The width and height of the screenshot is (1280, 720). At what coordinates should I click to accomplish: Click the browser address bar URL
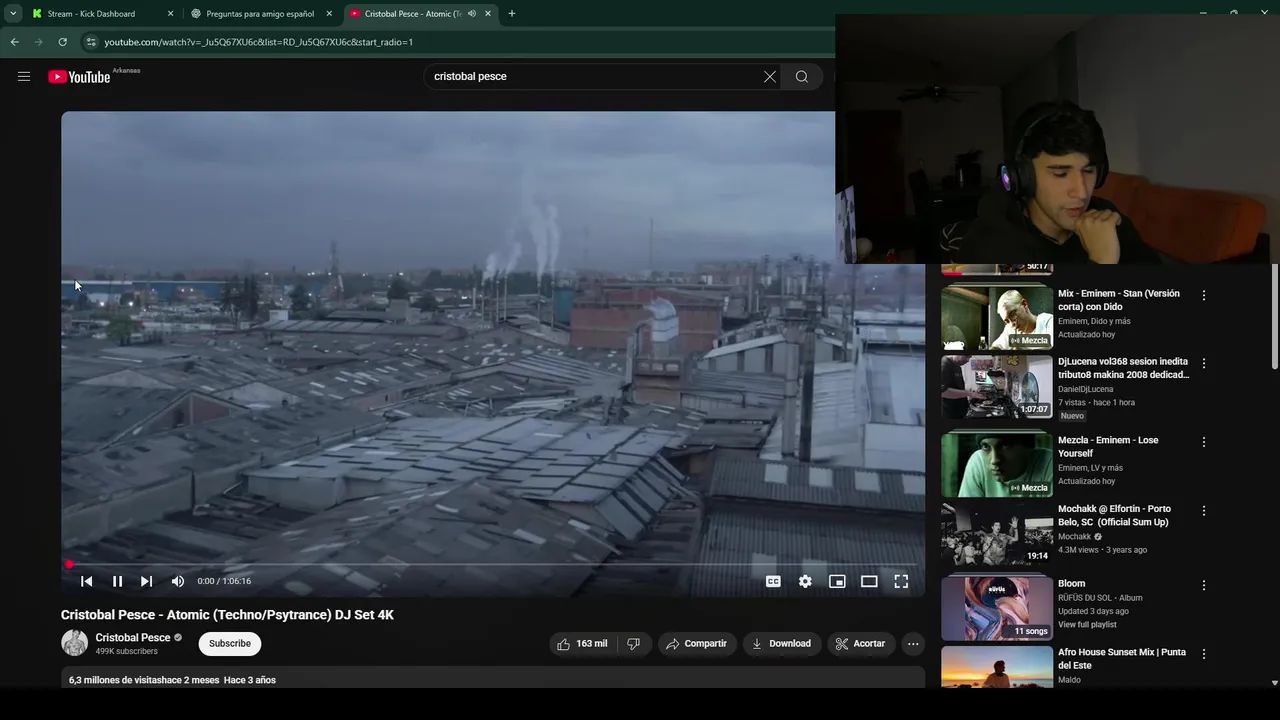click(258, 42)
